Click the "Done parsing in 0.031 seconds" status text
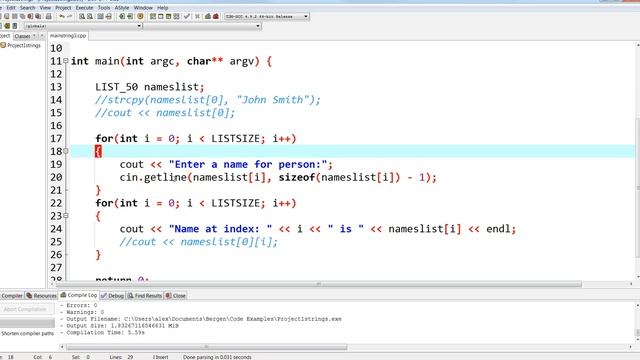Viewport: 640px width, 360px height. (x=217, y=357)
